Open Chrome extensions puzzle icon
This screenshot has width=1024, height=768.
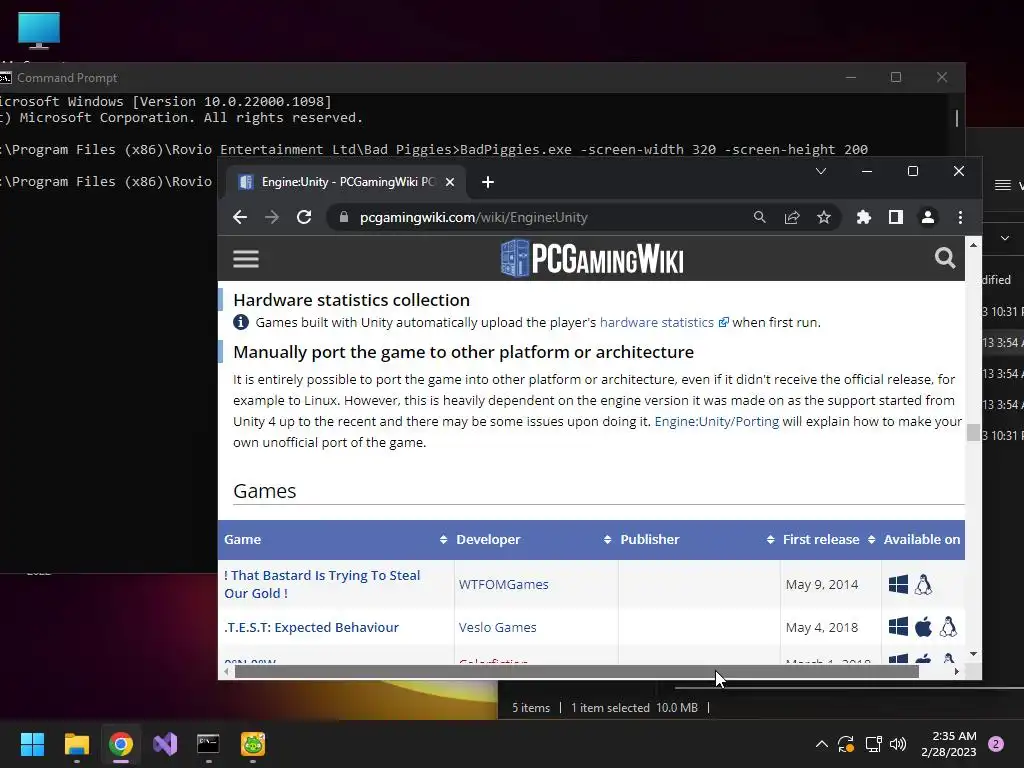pos(863,217)
